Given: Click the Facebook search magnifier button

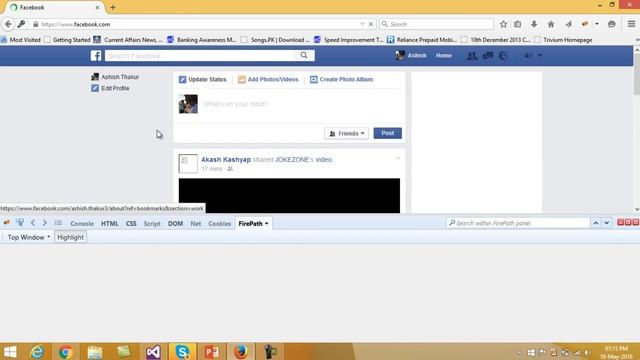Looking at the screenshot, I should [304, 55].
